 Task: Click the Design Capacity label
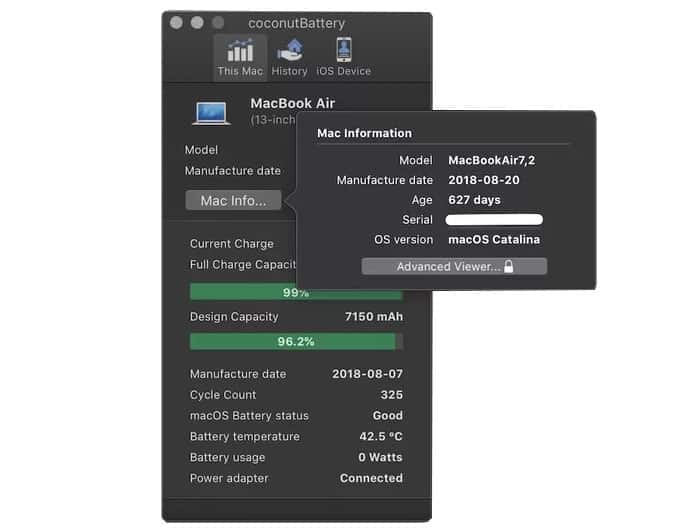click(x=234, y=317)
